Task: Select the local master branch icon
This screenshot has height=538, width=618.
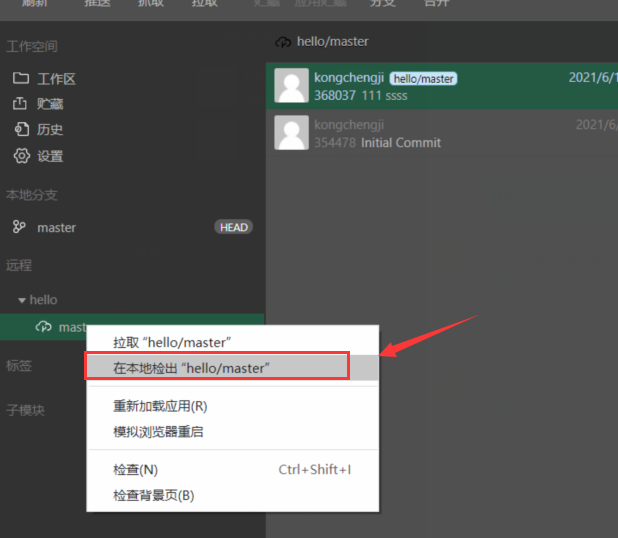Action: [19, 227]
